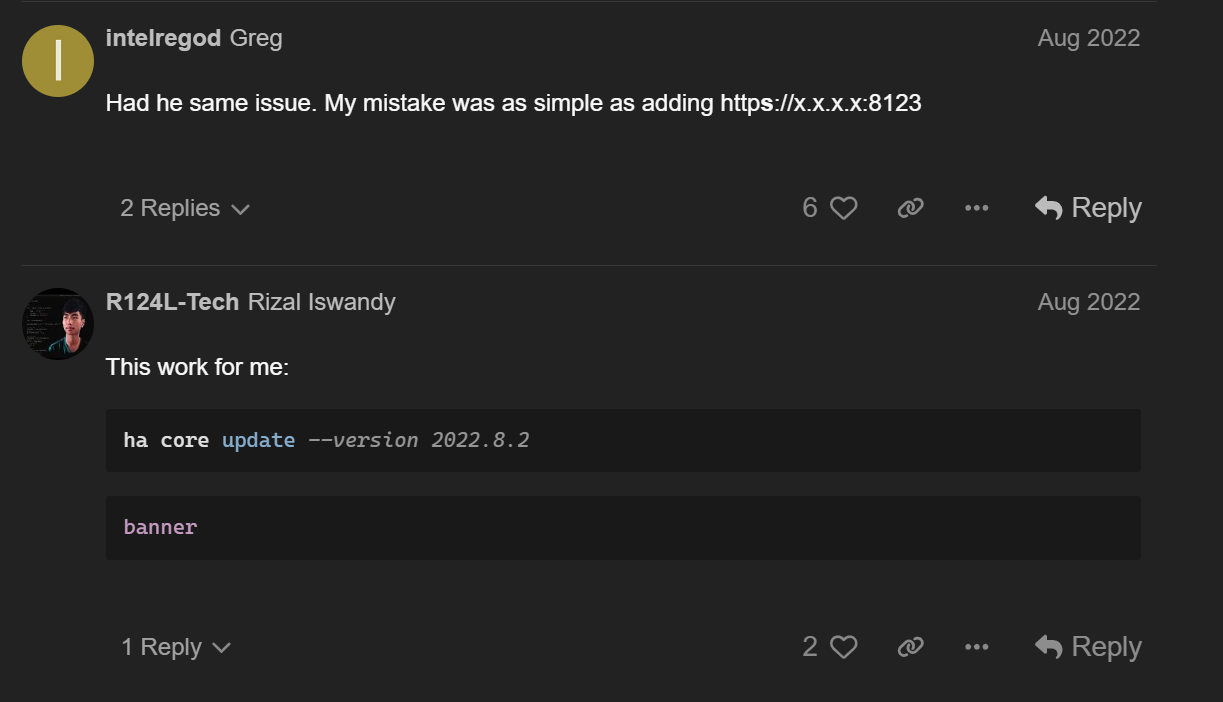
Task: Open R124L-Tech's profile picture
Action: coord(58,324)
